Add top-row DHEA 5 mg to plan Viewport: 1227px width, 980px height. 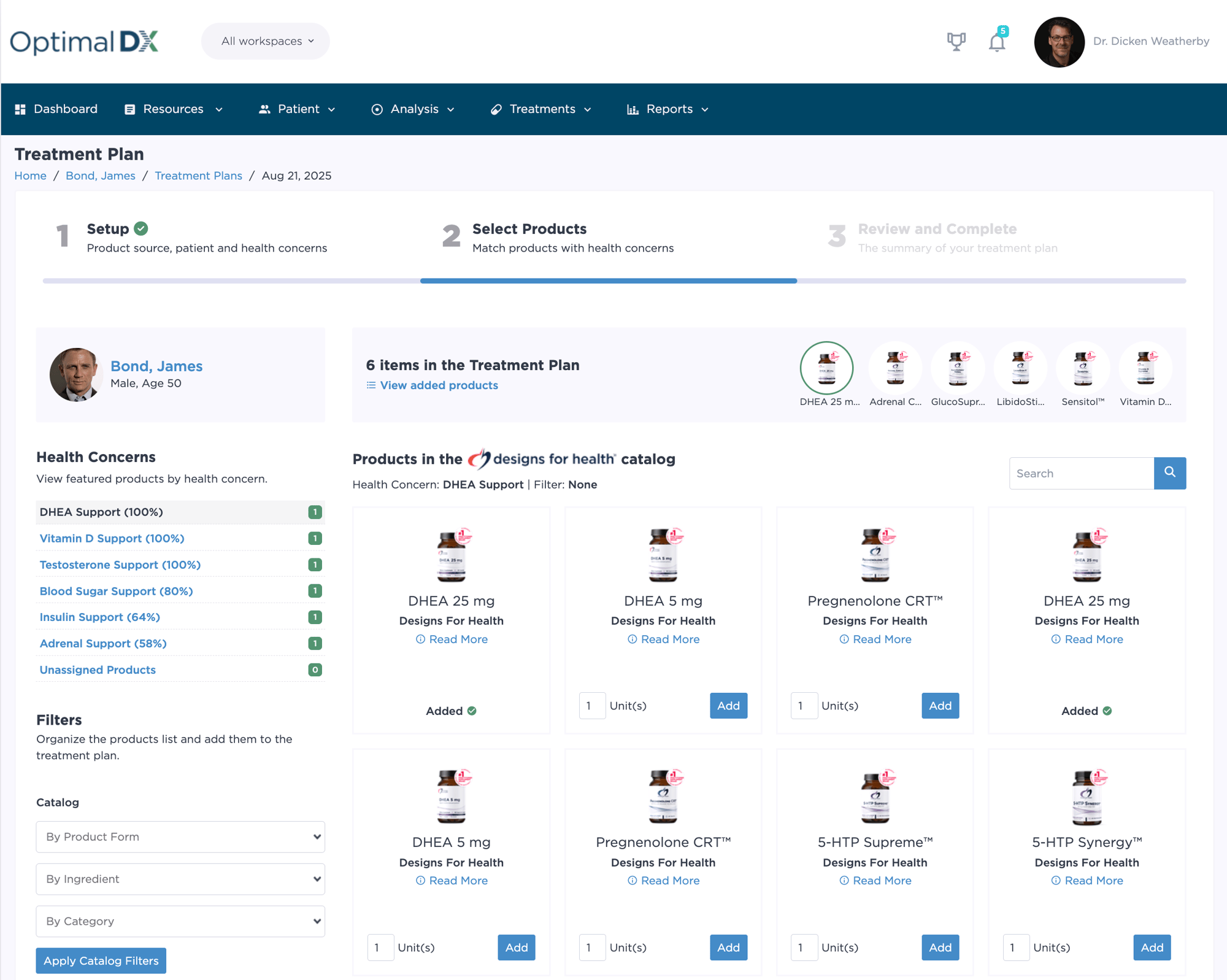728,706
